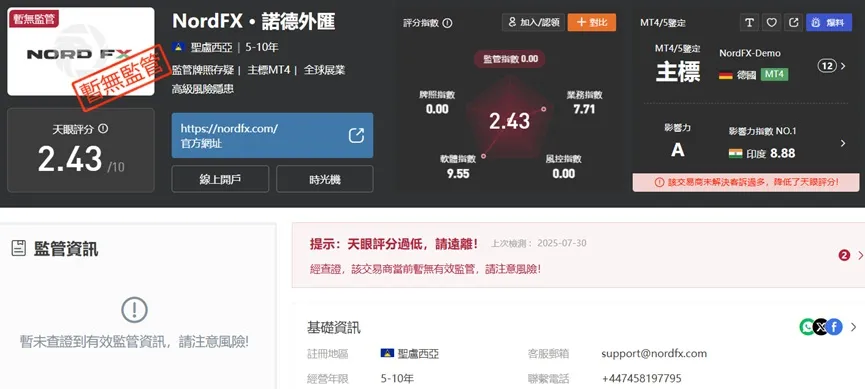This screenshot has width=865, height=389.
Task: Click the blue 爆料 button
Action: [829, 23]
